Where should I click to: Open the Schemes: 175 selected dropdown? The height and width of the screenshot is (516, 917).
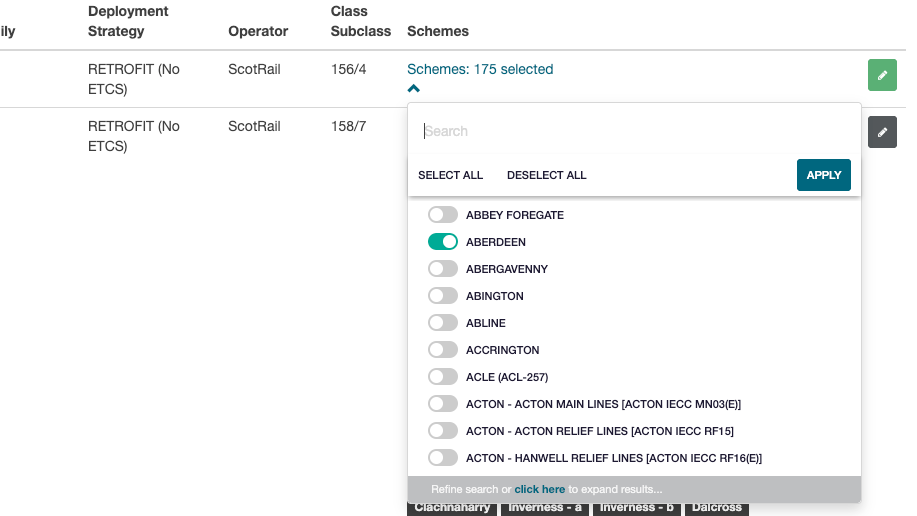click(479, 69)
